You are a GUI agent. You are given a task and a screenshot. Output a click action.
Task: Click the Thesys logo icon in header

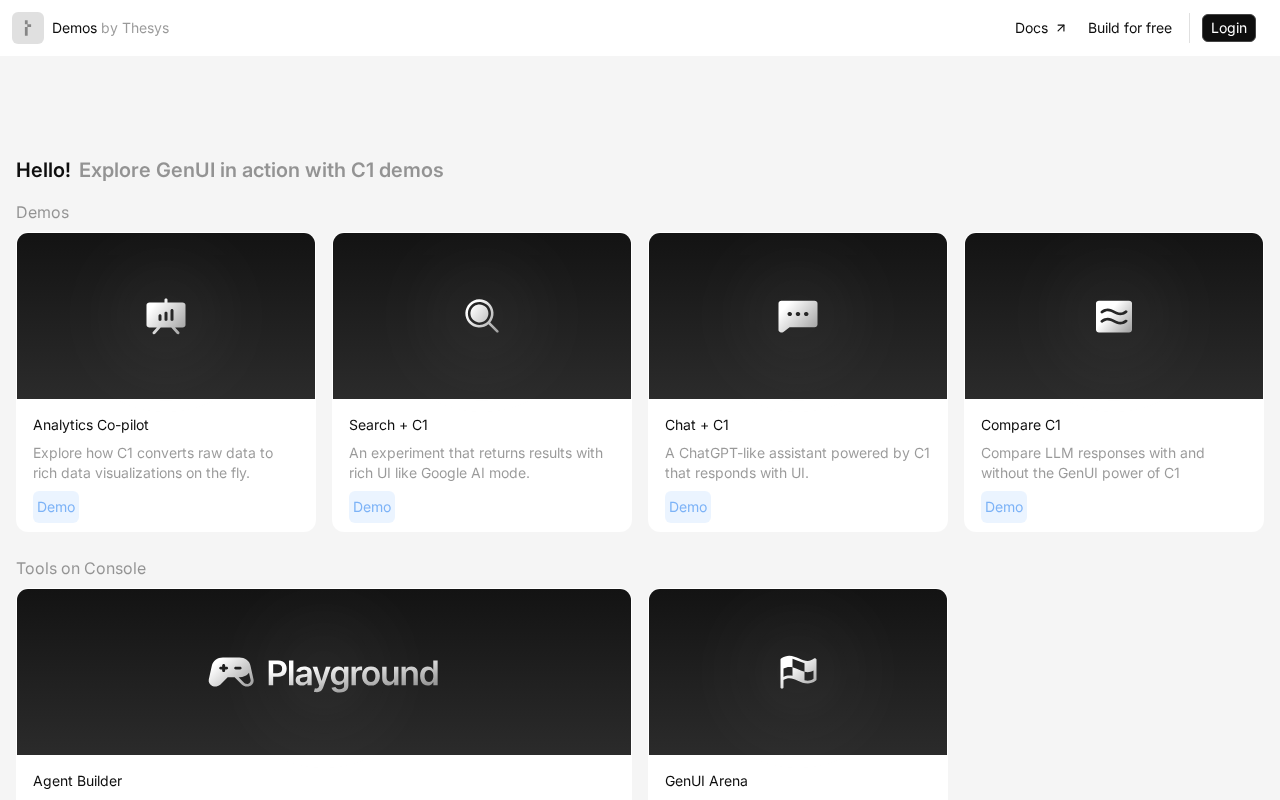point(28,28)
